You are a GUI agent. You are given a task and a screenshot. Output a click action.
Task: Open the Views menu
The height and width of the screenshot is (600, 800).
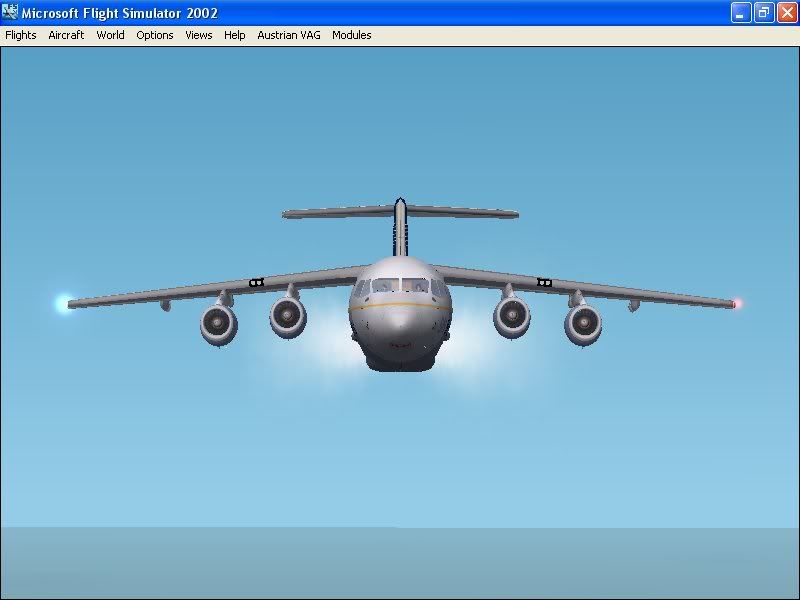(198, 35)
